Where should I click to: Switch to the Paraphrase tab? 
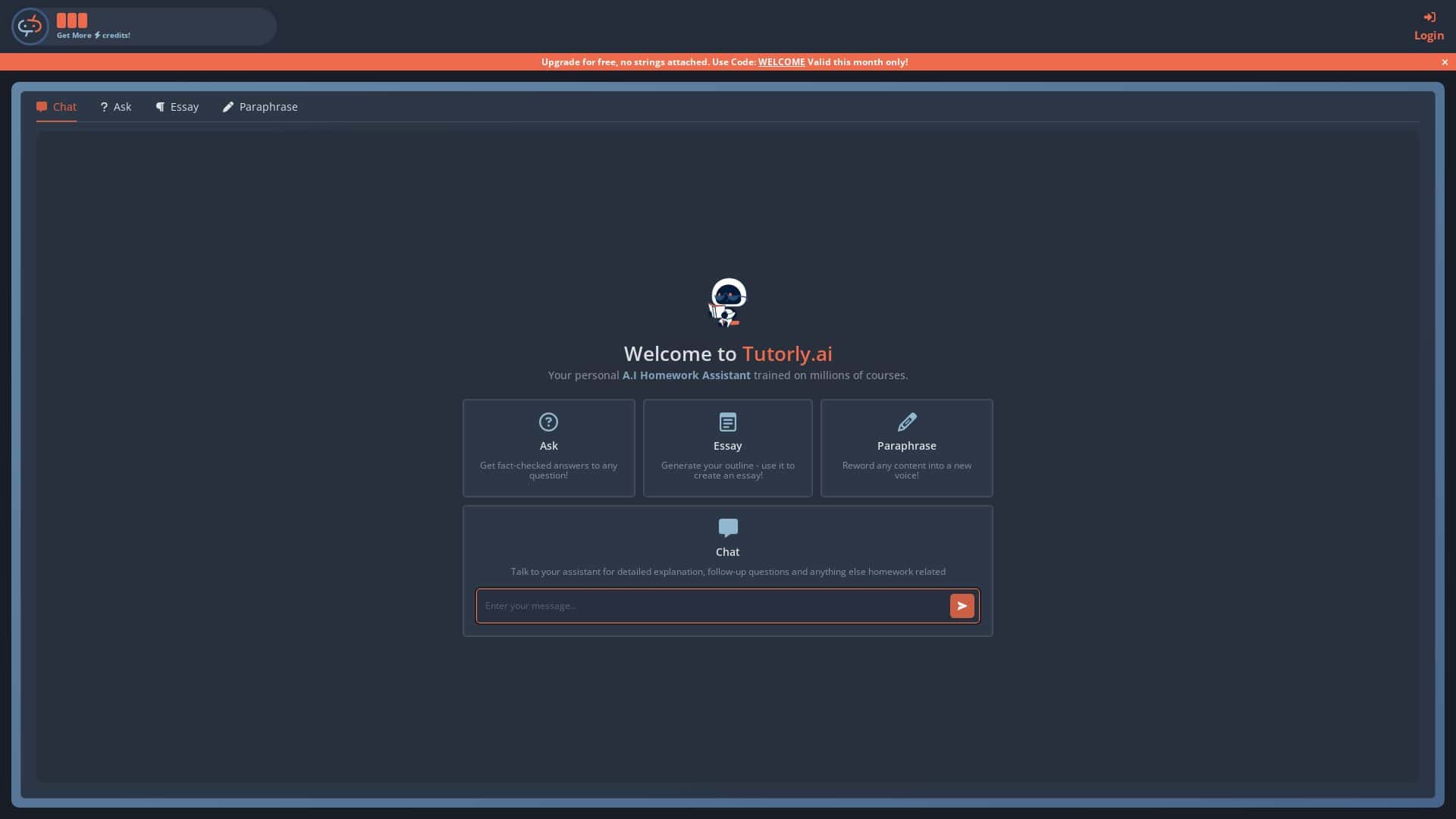pos(260,107)
